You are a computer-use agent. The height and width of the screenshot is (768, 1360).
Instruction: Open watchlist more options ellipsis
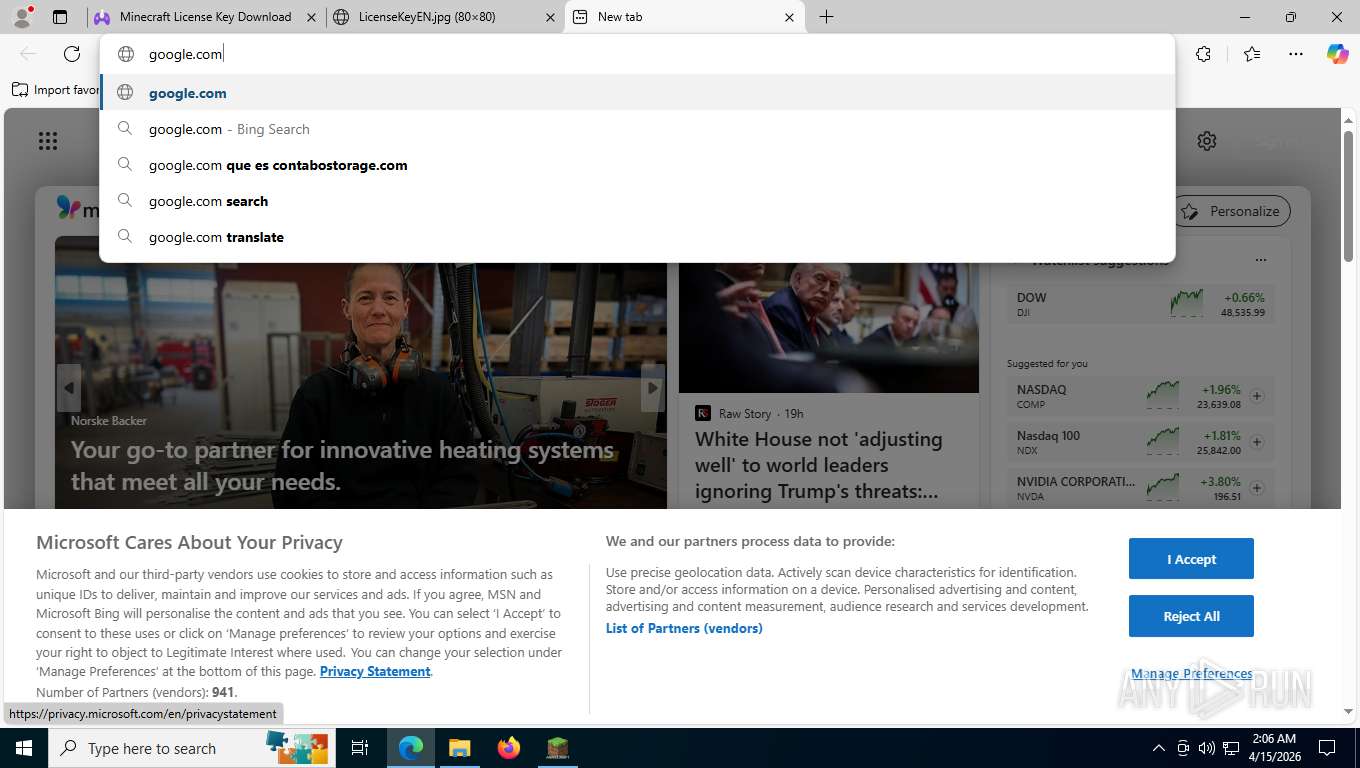point(1261,260)
